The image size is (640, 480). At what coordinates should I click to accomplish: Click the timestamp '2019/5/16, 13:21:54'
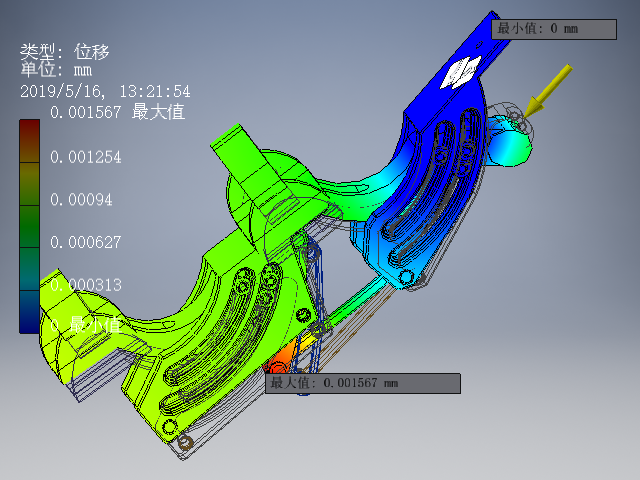(105, 91)
